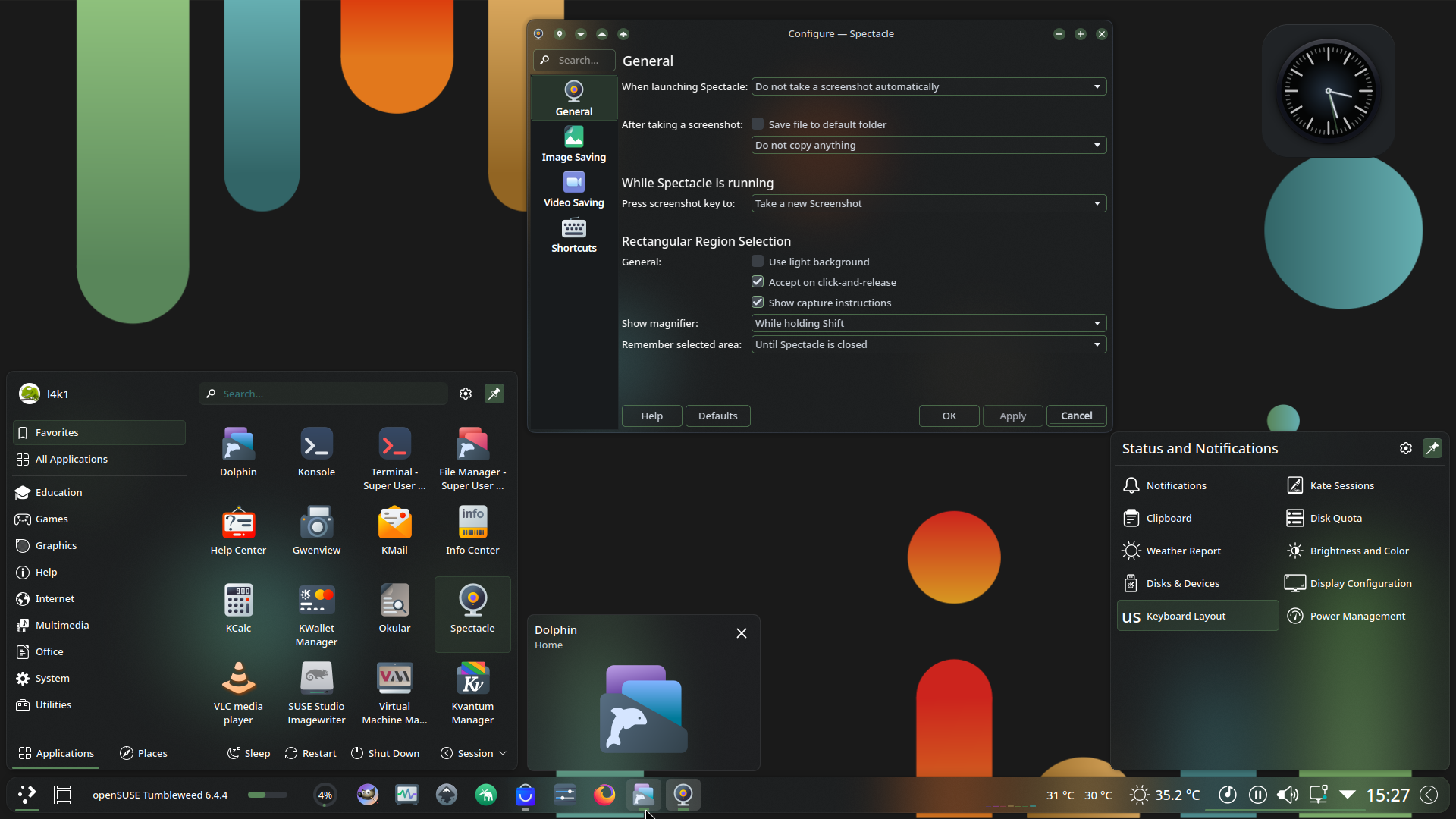Open the Shortcuts settings page
Viewport: 1456px width, 819px height.
(574, 235)
